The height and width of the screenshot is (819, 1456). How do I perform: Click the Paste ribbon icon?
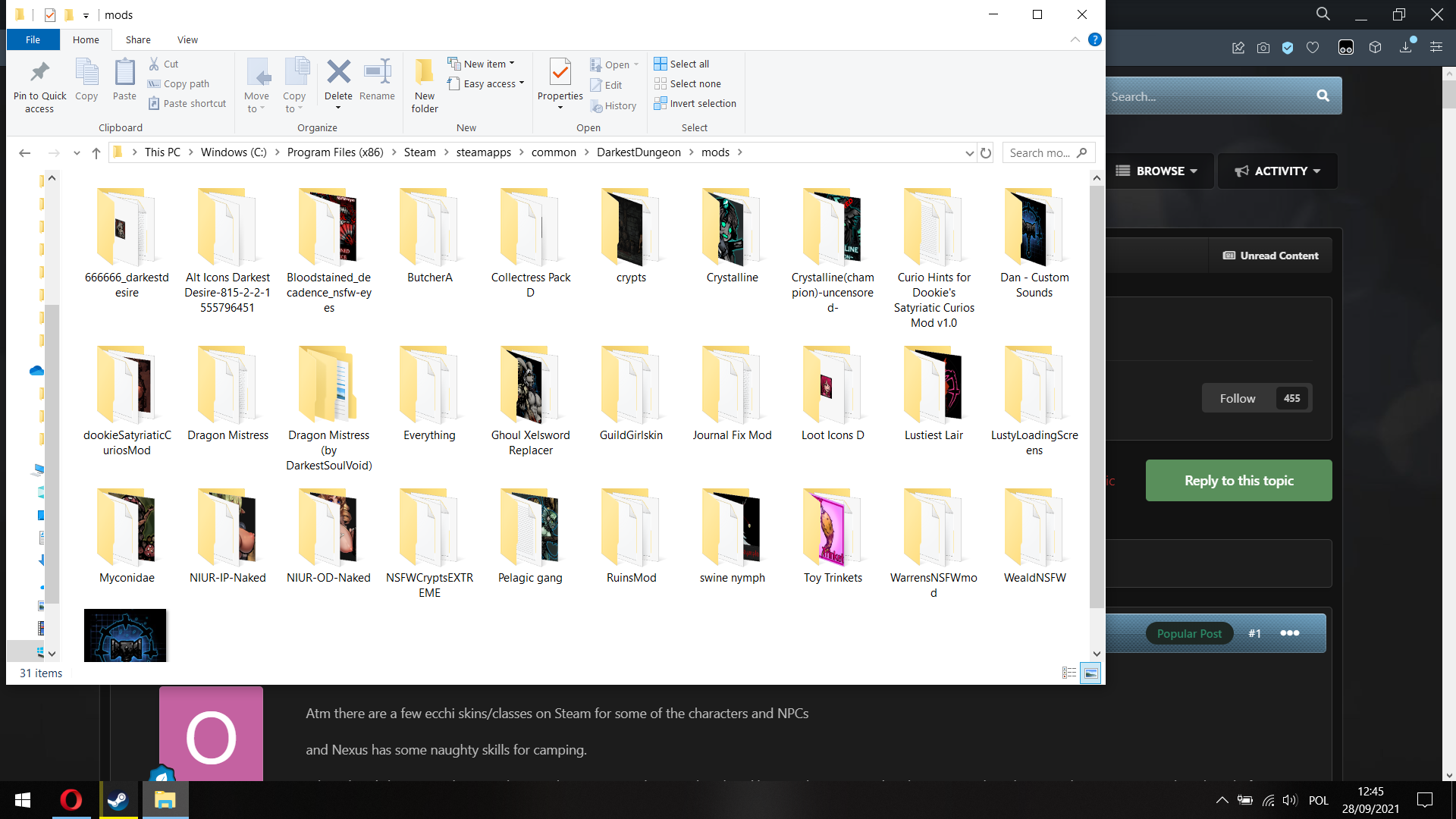pyautogui.click(x=124, y=80)
